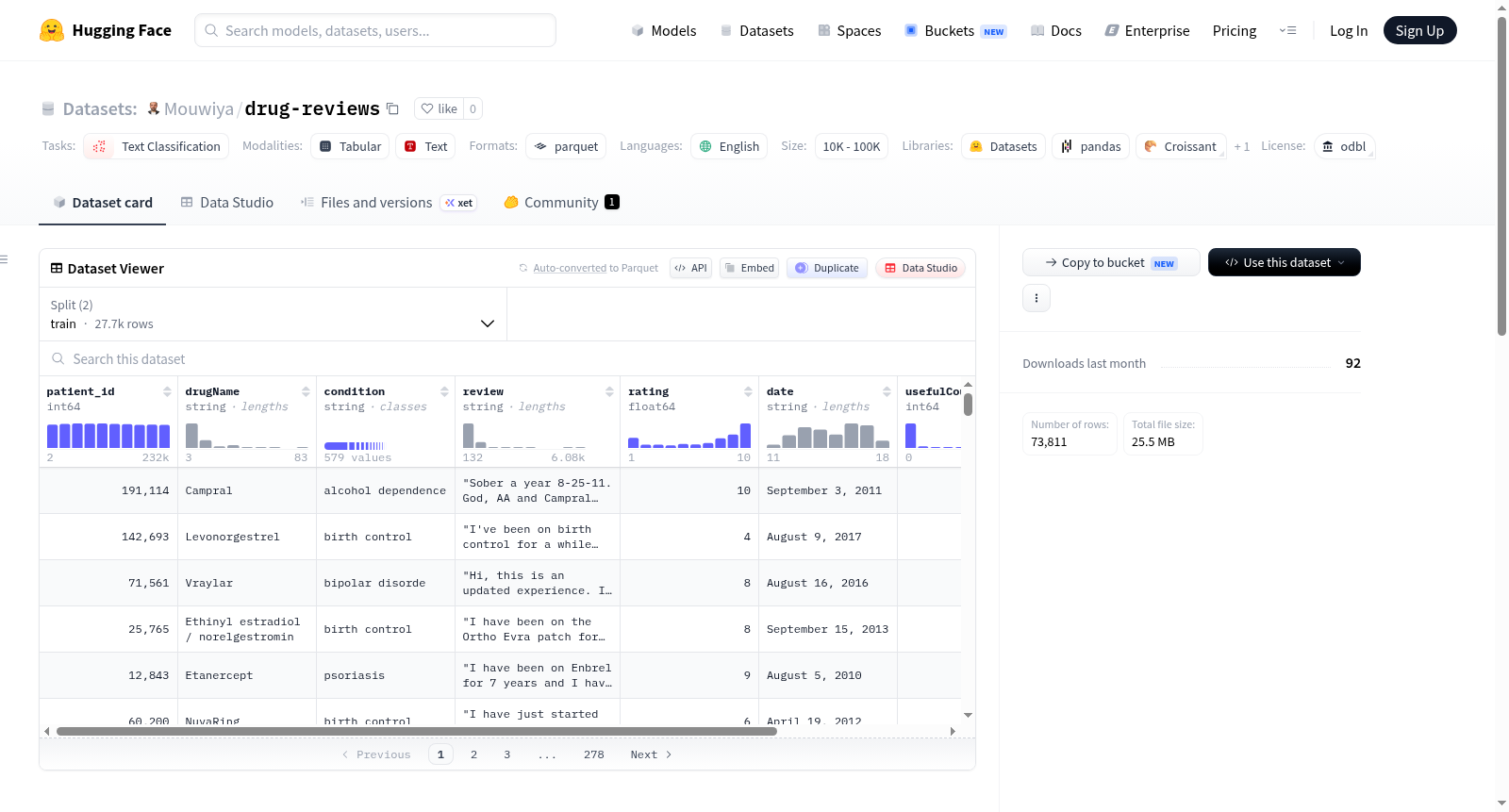The image size is (1509, 812).
Task: Open Docs in the top navigation
Action: coord(1055,30)
